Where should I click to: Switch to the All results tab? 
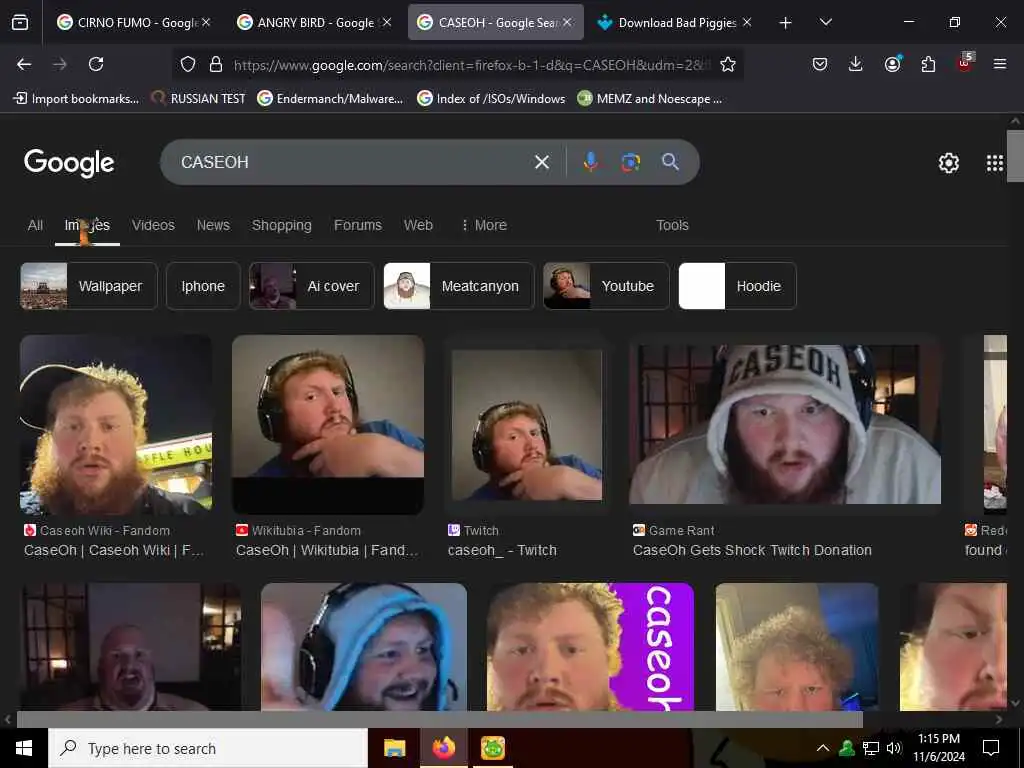point(35,225)
